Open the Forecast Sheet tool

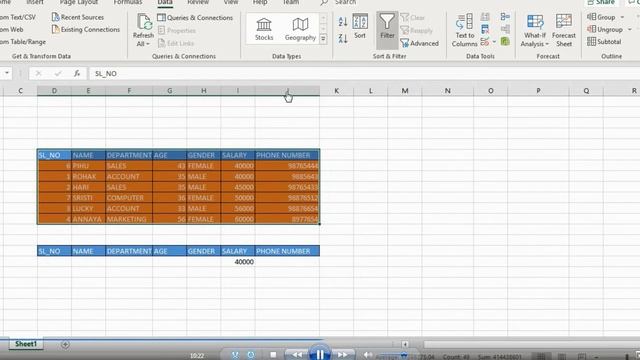click(x=564, y=30)
